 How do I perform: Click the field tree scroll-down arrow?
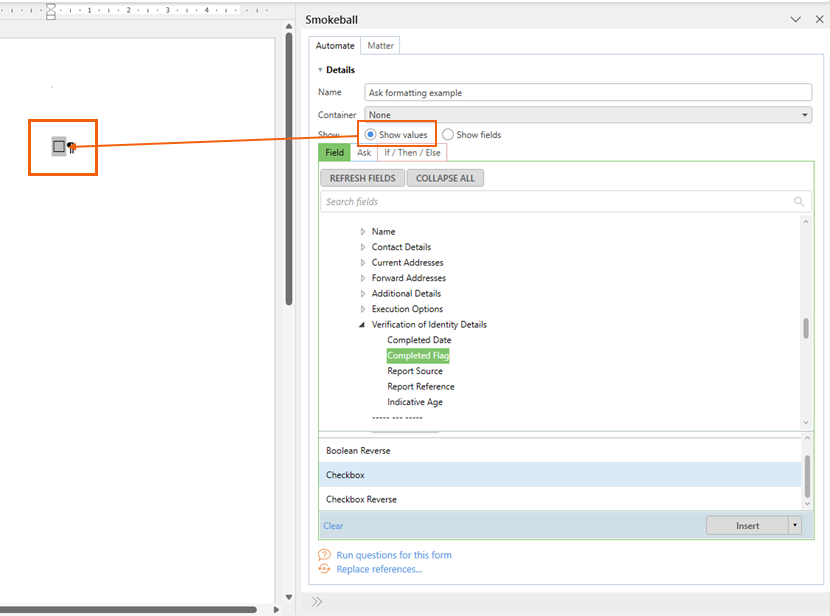click(806, 422)
